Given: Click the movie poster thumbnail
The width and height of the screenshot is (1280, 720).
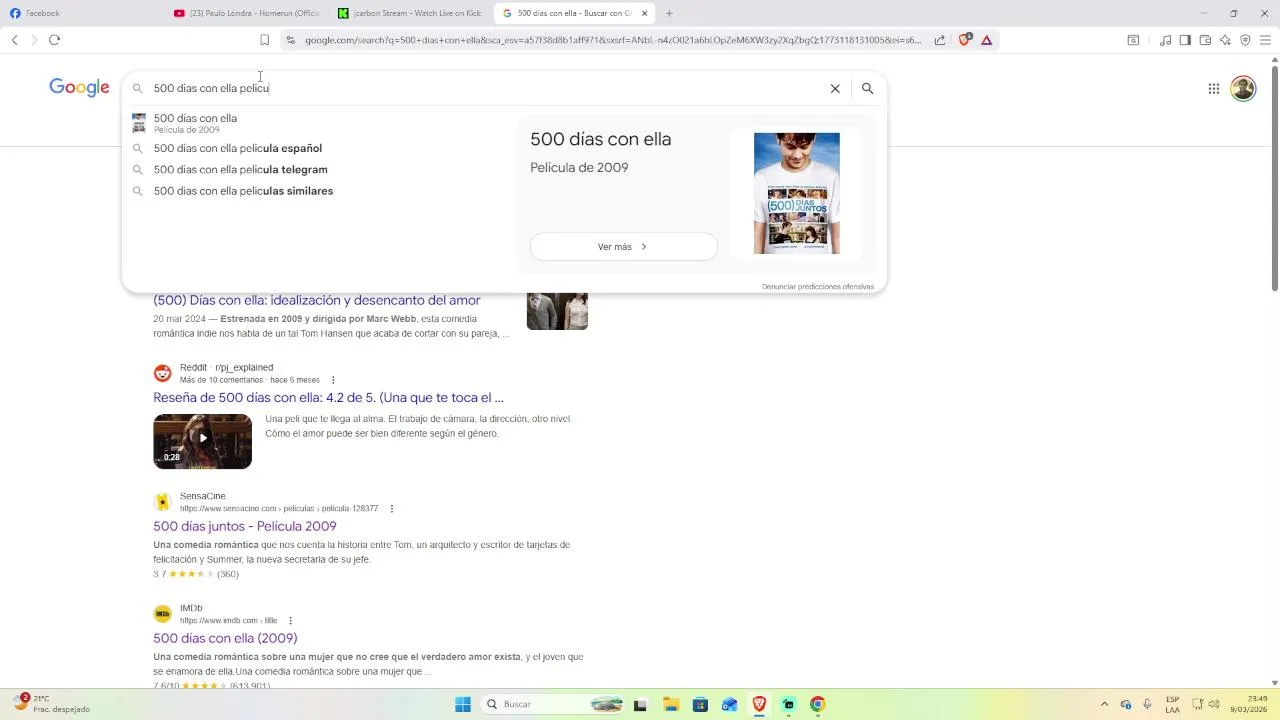Looking at the screenshot, I should pos(796,193).
